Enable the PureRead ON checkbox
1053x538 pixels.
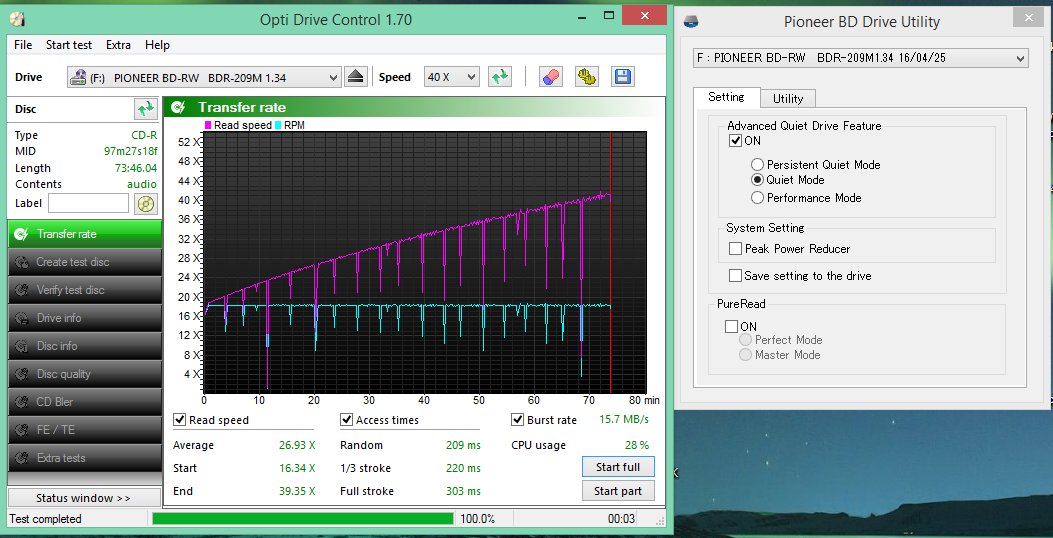pos(731,326)
